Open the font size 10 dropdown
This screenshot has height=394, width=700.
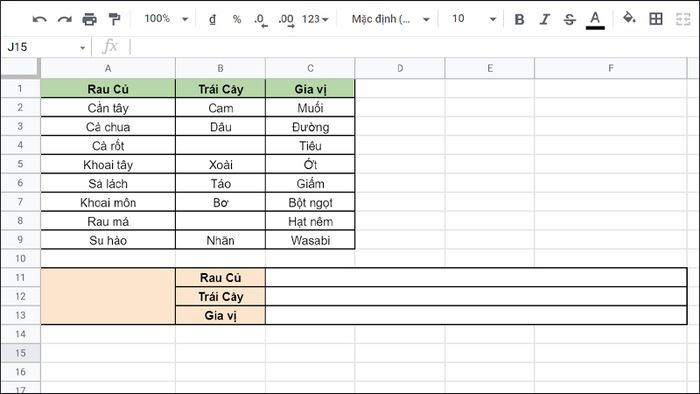pos(474,19)
